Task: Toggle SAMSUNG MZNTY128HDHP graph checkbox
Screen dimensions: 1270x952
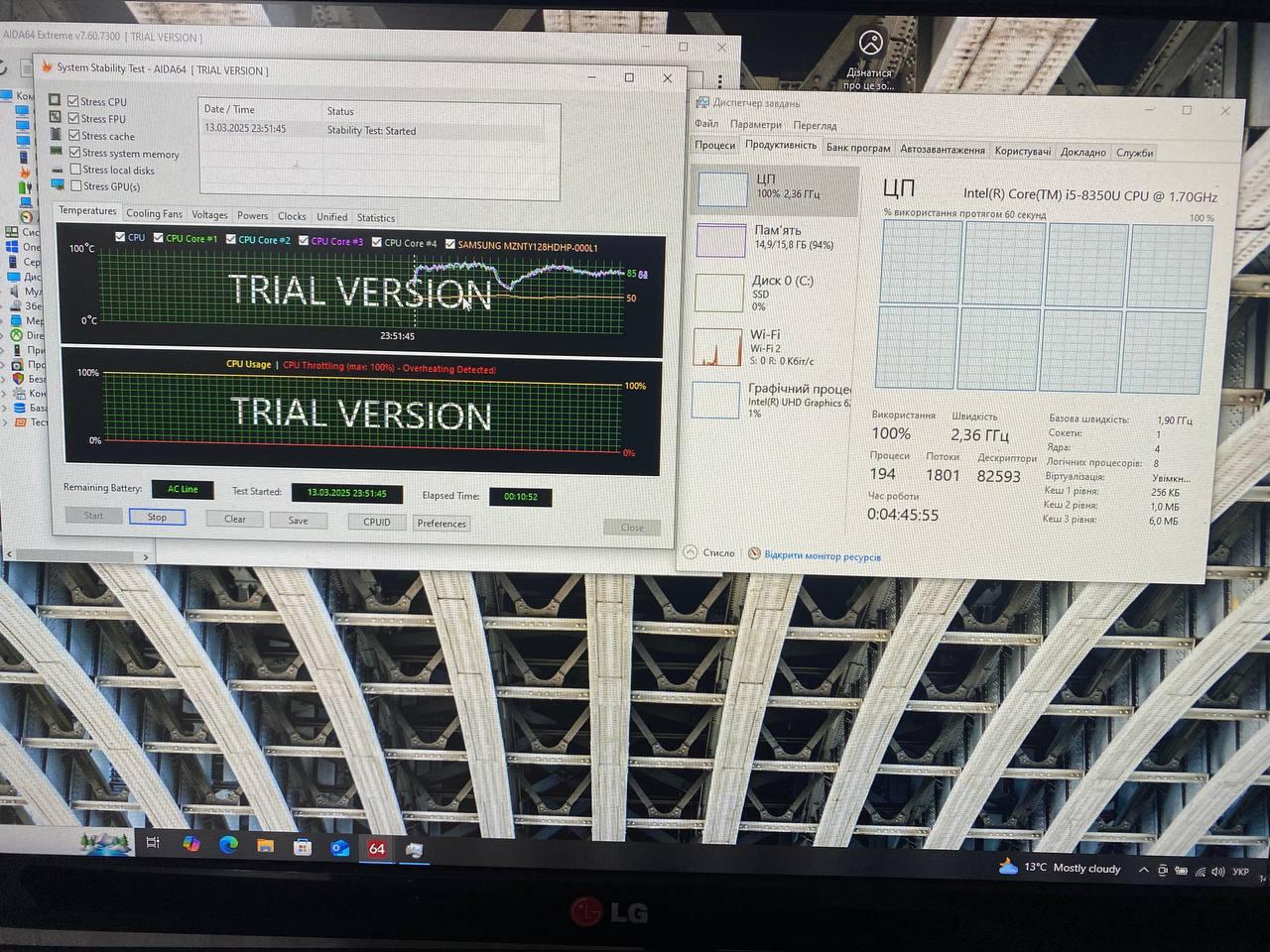Action: pos(450,243)
